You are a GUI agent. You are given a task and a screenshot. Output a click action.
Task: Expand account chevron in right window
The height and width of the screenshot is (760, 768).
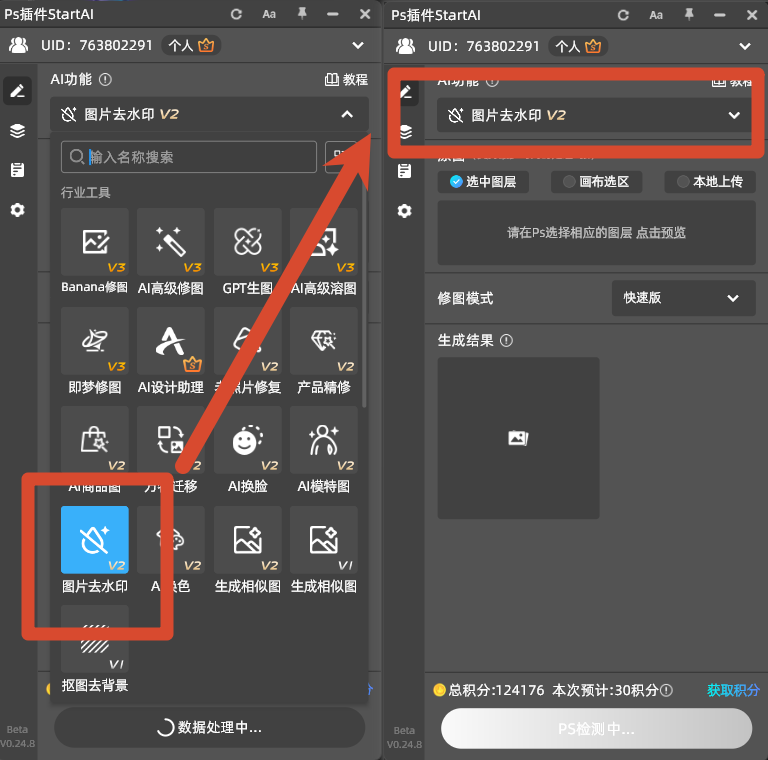745,47
